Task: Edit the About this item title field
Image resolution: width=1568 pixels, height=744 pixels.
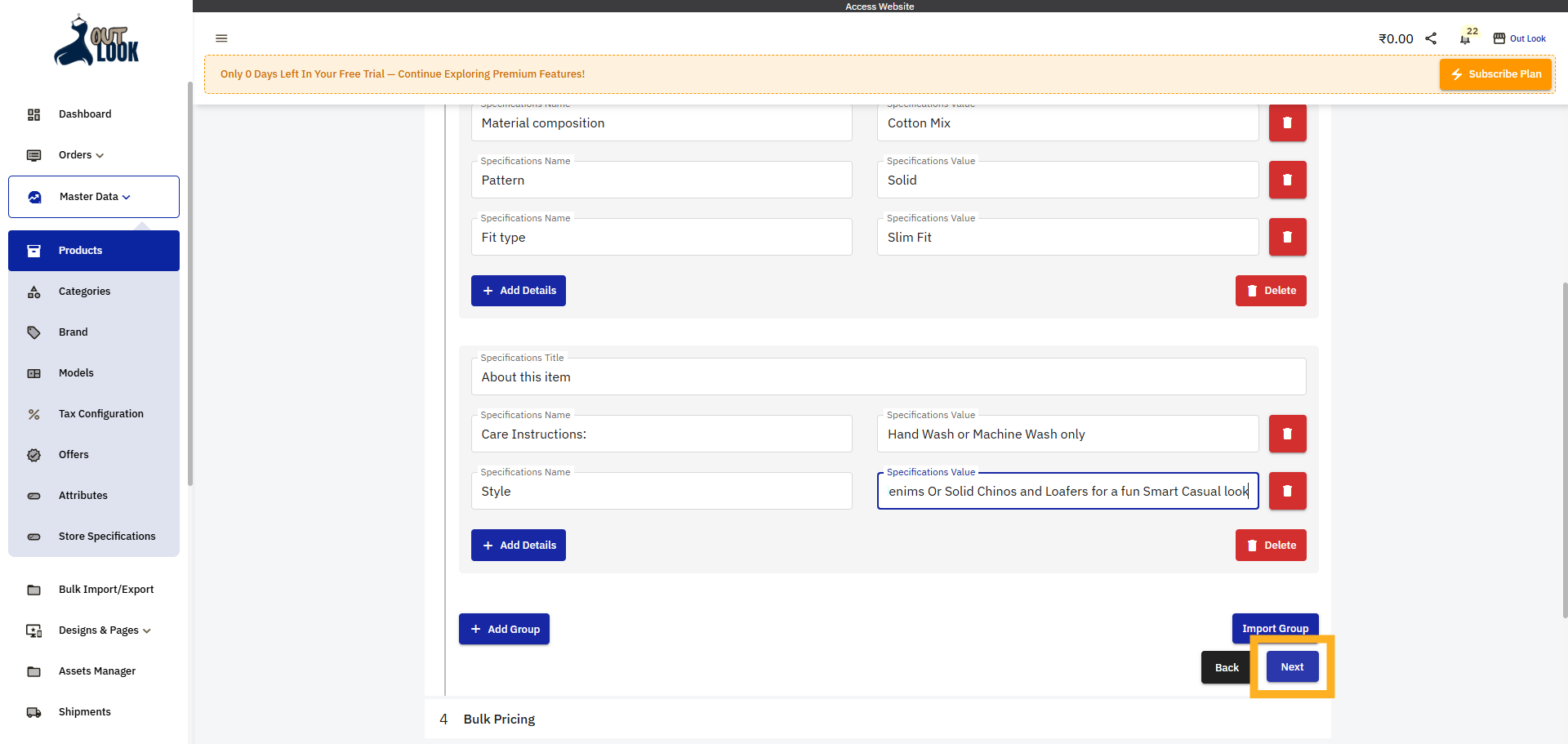Action: (888, 377)
